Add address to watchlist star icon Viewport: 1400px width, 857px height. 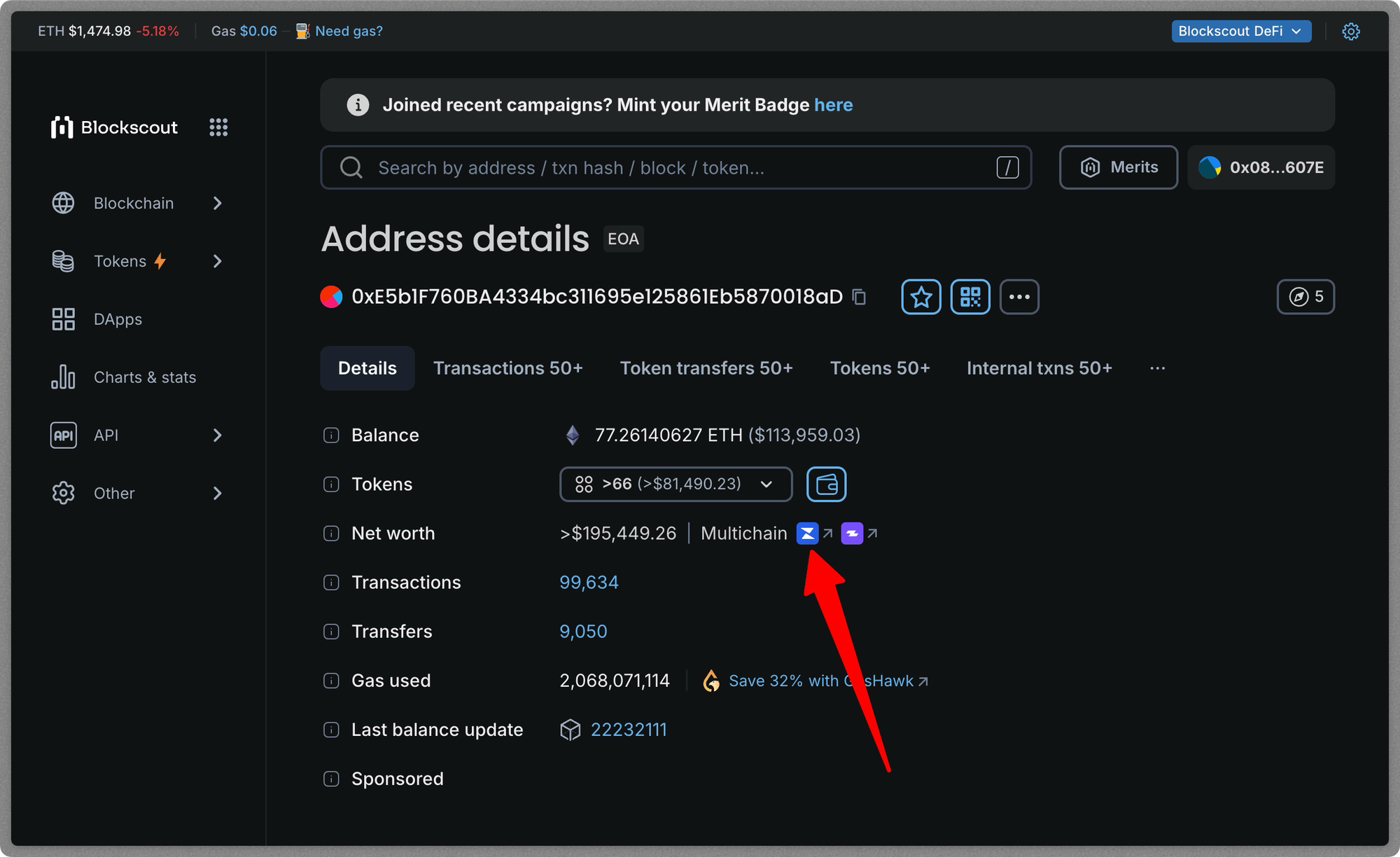[921, 297]
